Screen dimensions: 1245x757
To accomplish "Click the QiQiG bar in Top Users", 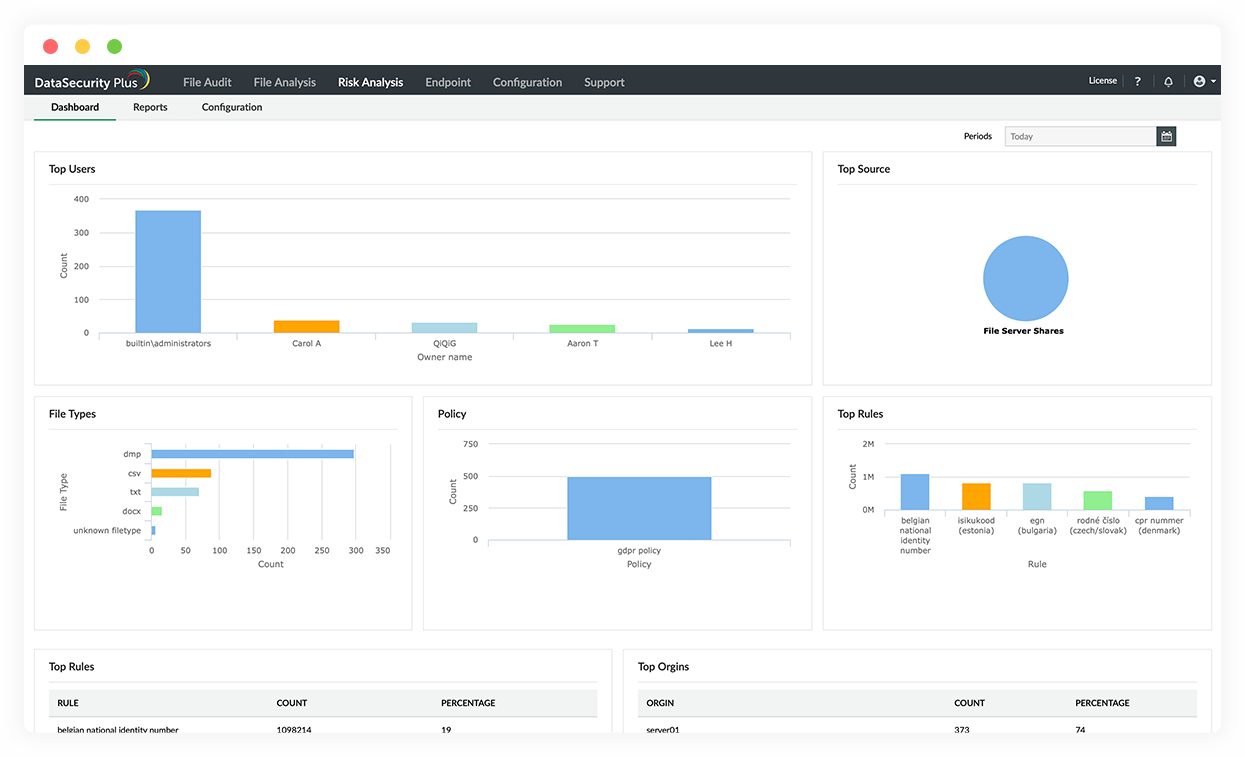I will tap(444, 328).
